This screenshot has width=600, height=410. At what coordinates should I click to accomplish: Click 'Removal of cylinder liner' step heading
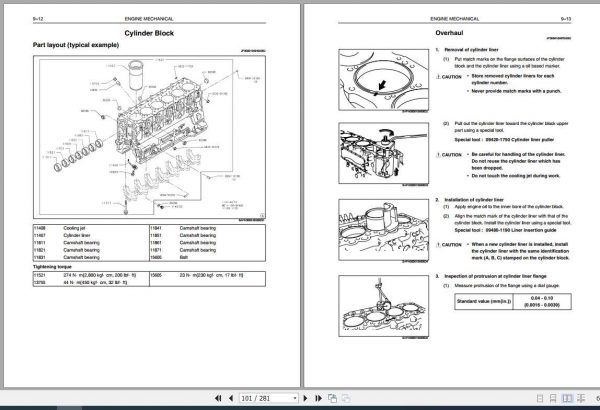point(471,50)
